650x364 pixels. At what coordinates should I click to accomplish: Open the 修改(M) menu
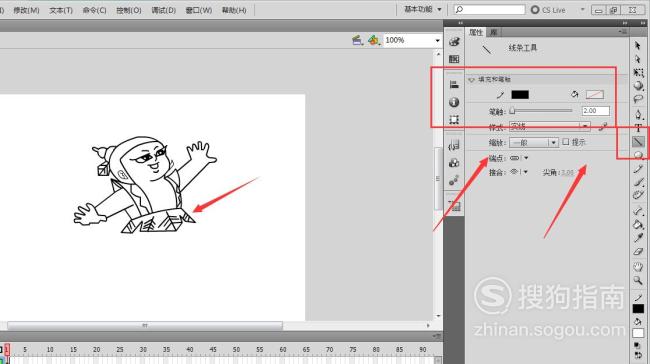coord(26,10)
